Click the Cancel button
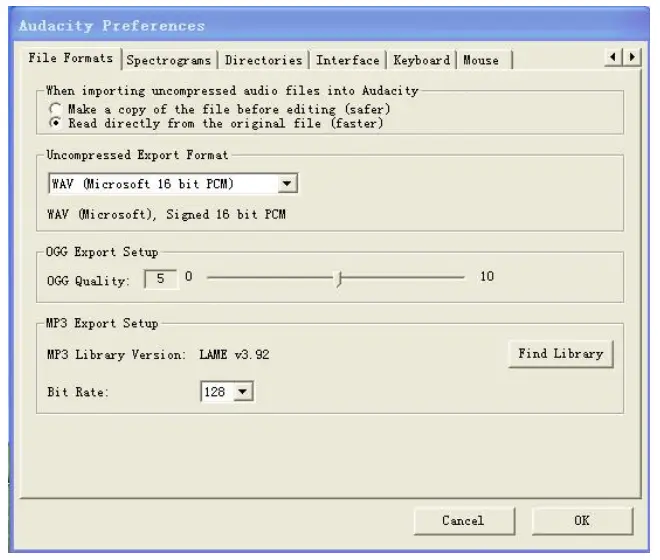This screenshot has width=660, height=560. 464,521
